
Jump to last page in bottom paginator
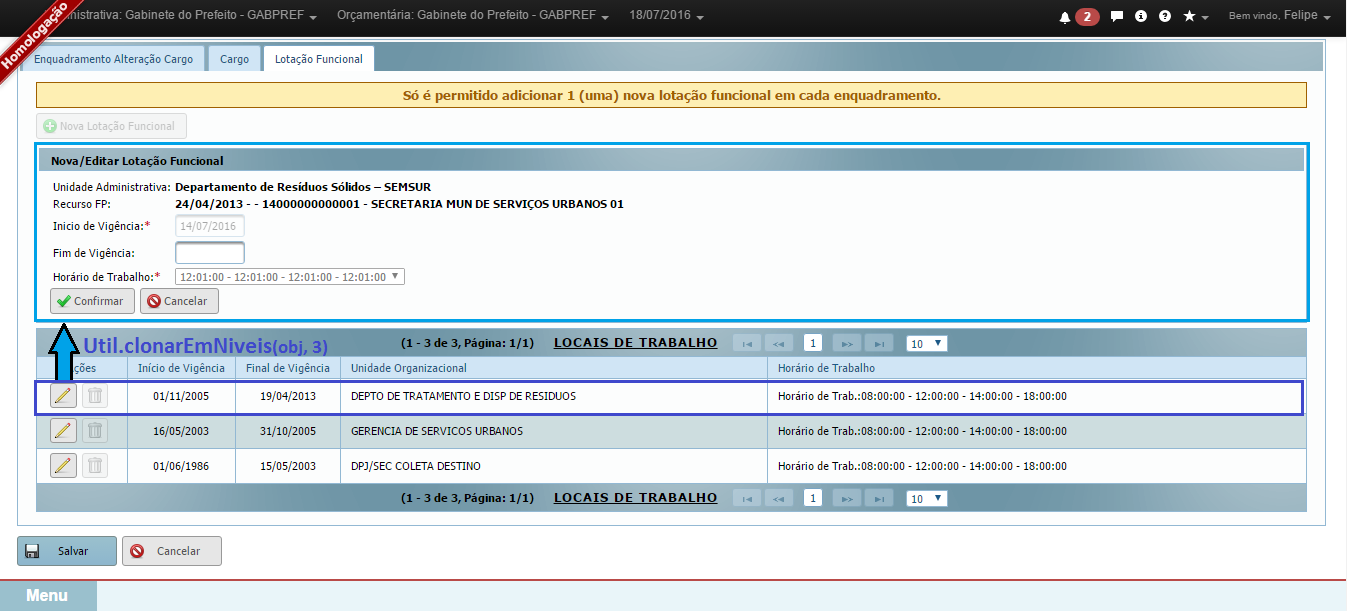coord(878,498)
